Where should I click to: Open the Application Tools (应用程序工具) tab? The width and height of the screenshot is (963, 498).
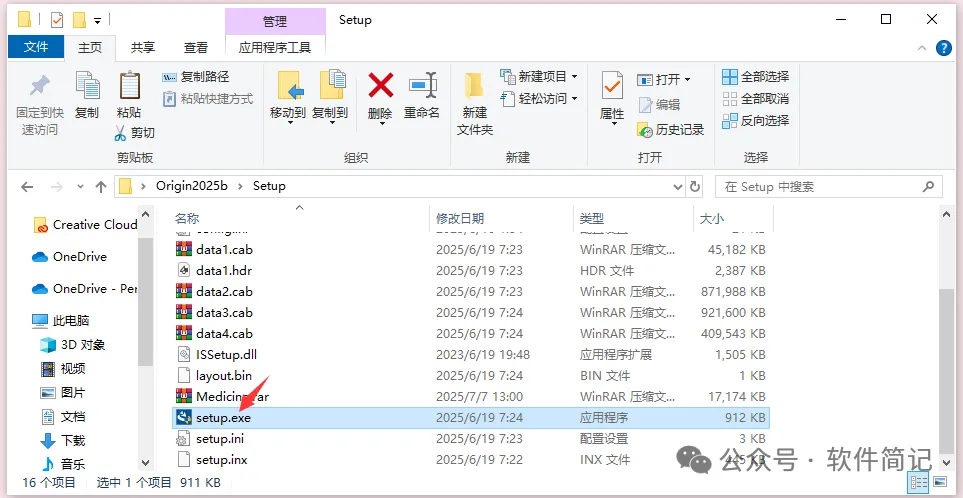[275, 47]
